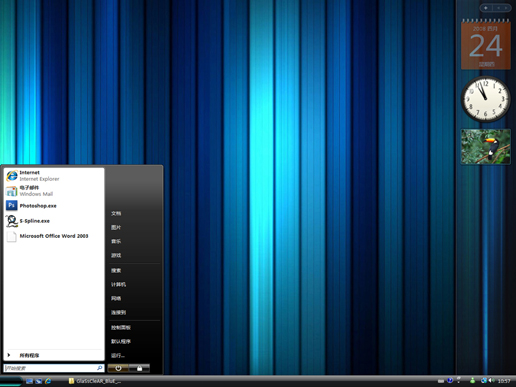
Task: Open 音乐 (Music) in Start menu
Action: (135, 241)
